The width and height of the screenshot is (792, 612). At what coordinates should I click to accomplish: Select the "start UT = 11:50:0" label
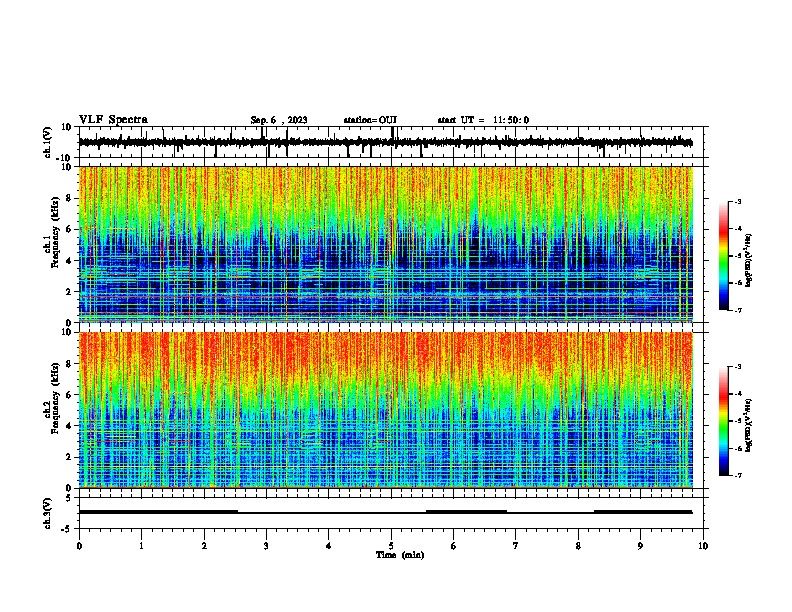pyautogui.click(x=483, y=120)
